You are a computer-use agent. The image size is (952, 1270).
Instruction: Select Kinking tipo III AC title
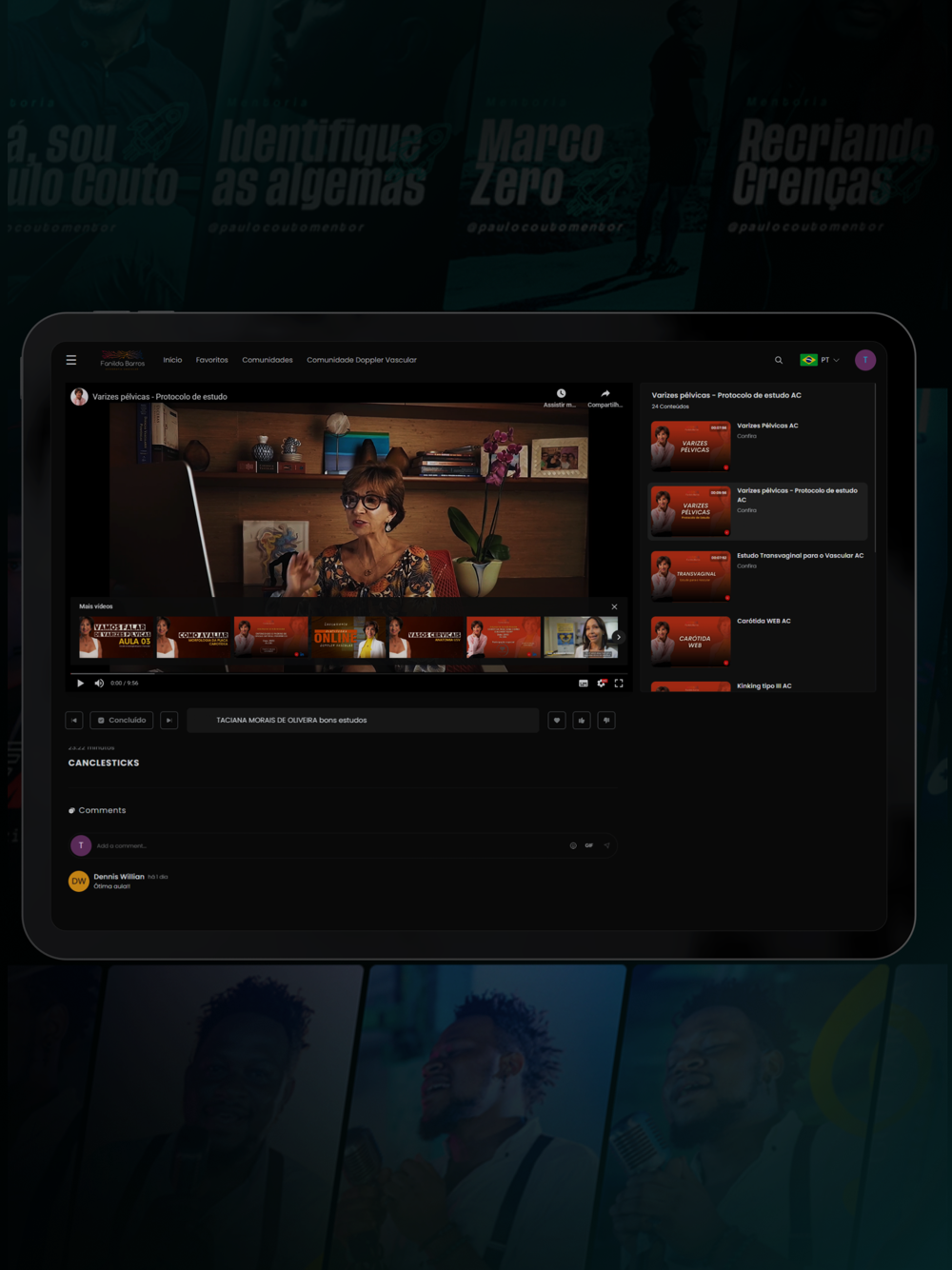pyautogui.click(x=764, y=685)
